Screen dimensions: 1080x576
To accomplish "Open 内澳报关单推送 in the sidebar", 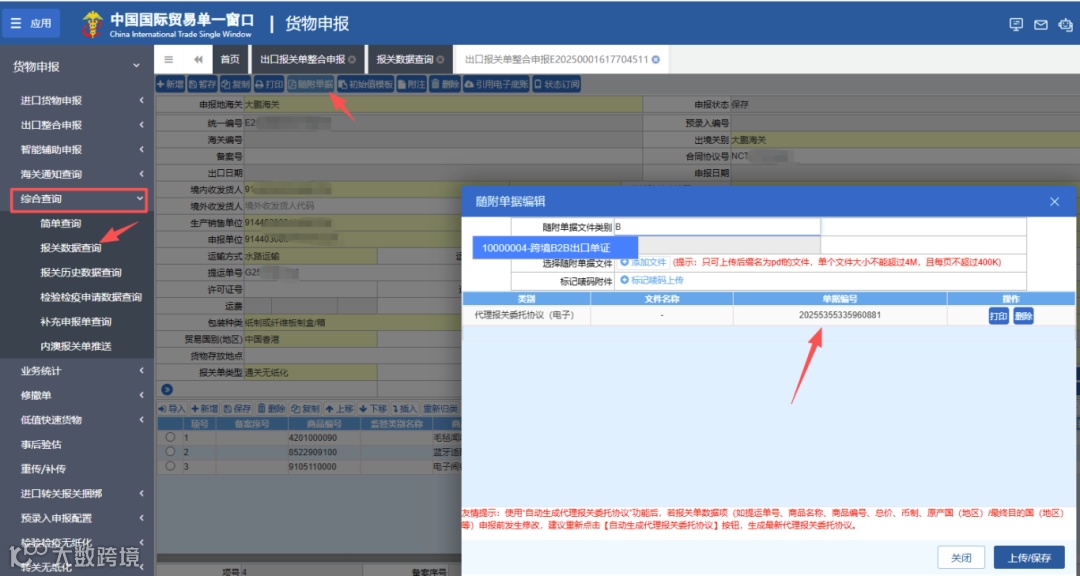I will click(76, 347).
